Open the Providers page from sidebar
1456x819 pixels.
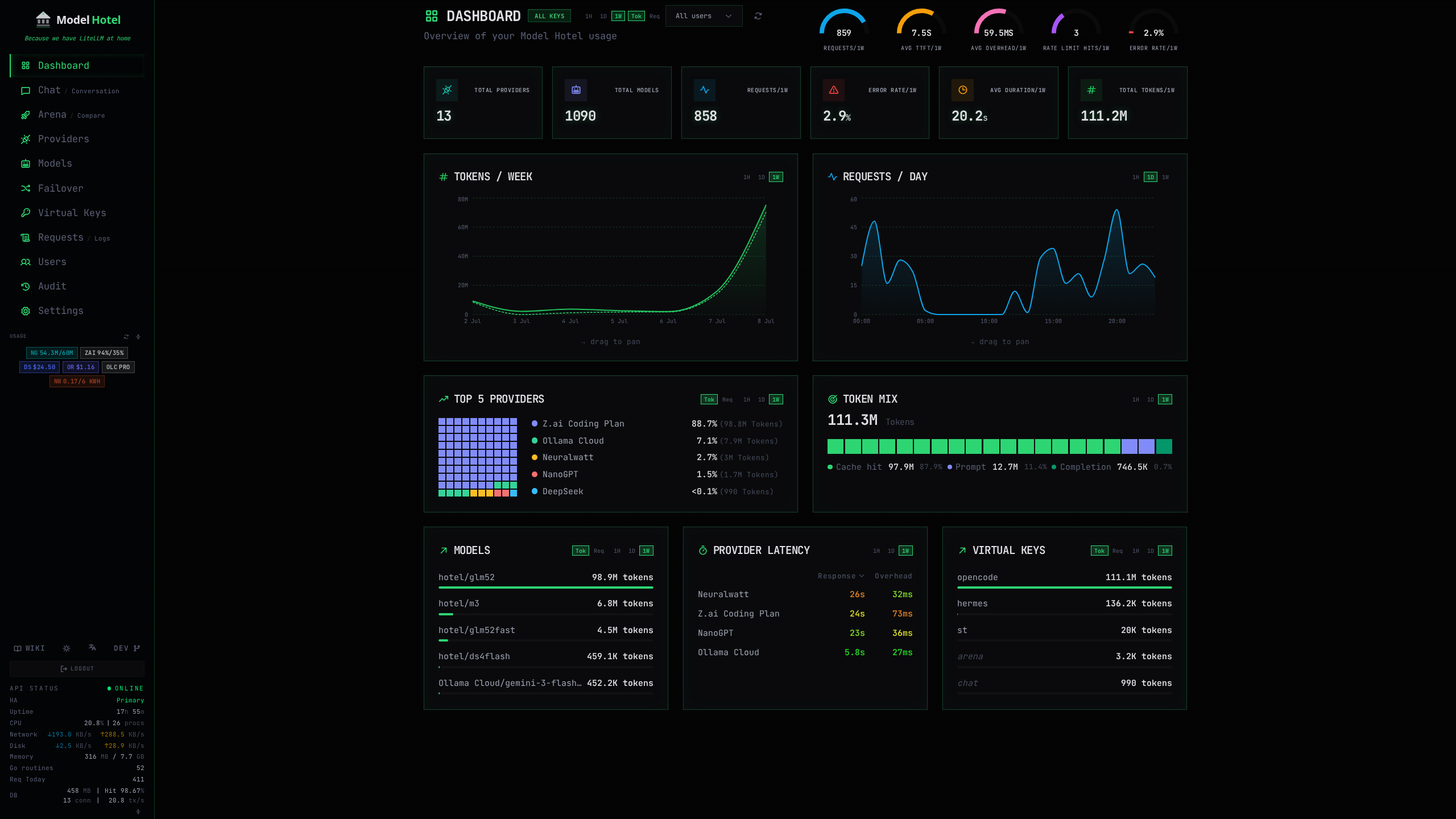point(77,139)
